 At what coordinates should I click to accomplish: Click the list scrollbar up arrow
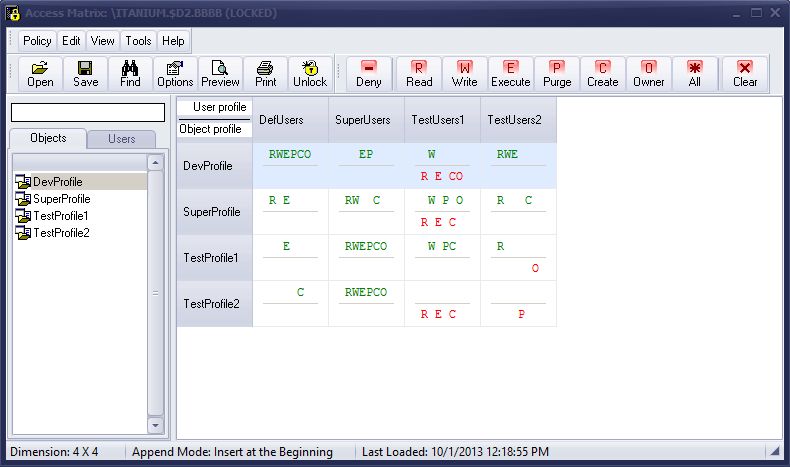(155, 162)
